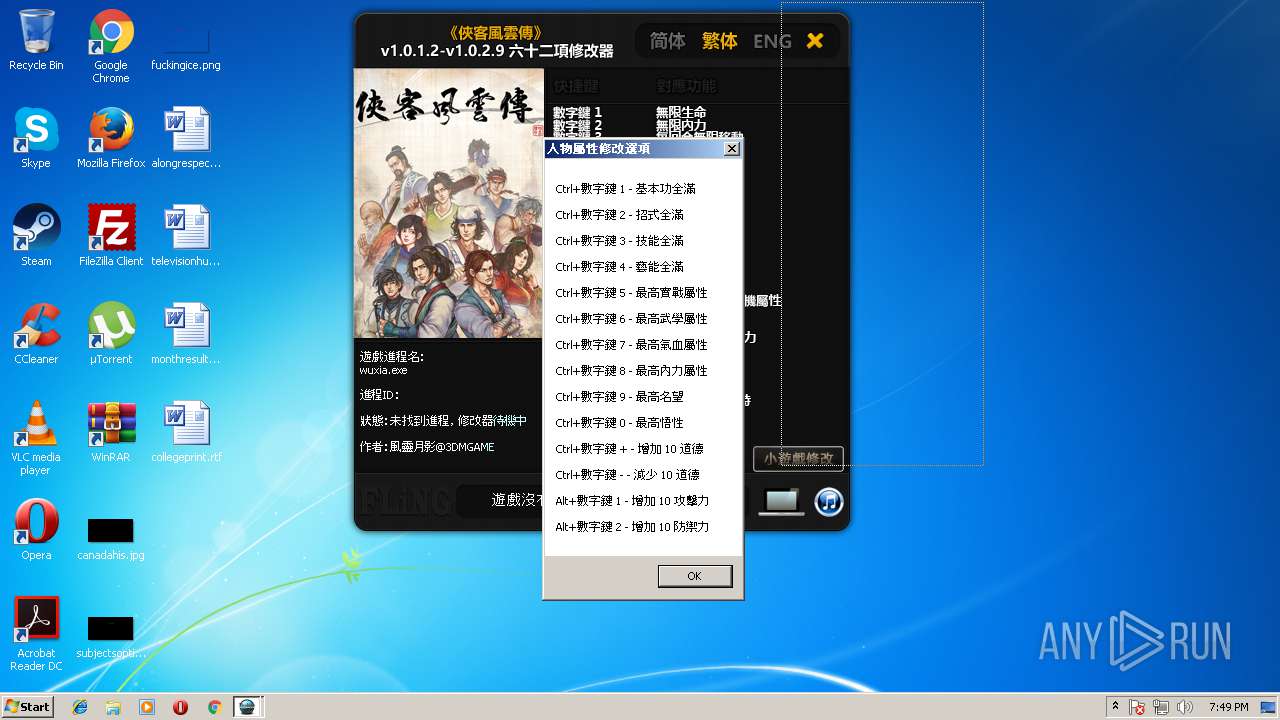Click the line 'Ctrl+數字鍵 1 - 基本功全滿'

[x=625, y=189]
